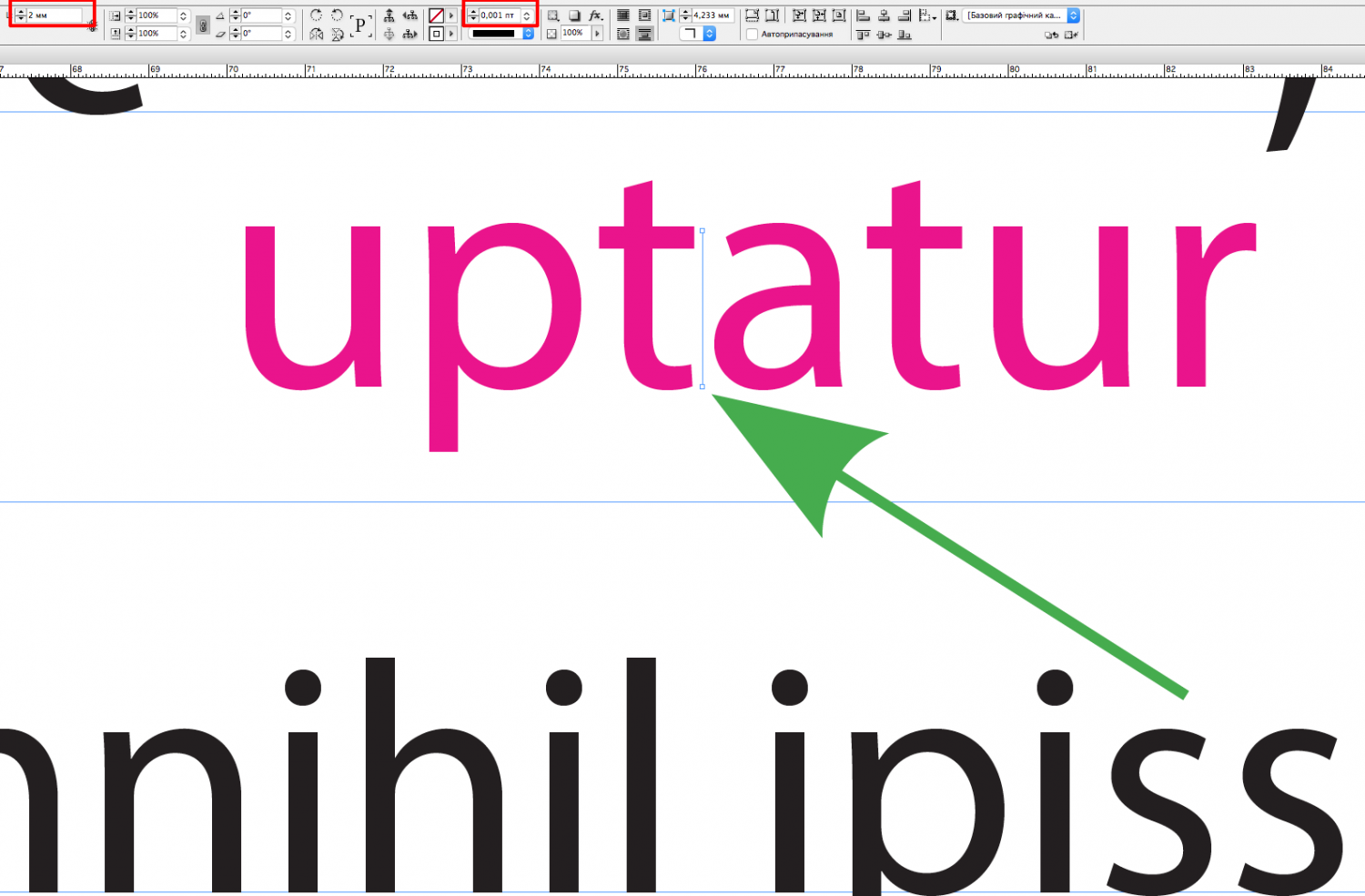Select the no text wrap icon
The width and height of the screenshot is (1365, 896).
(623, 15)
